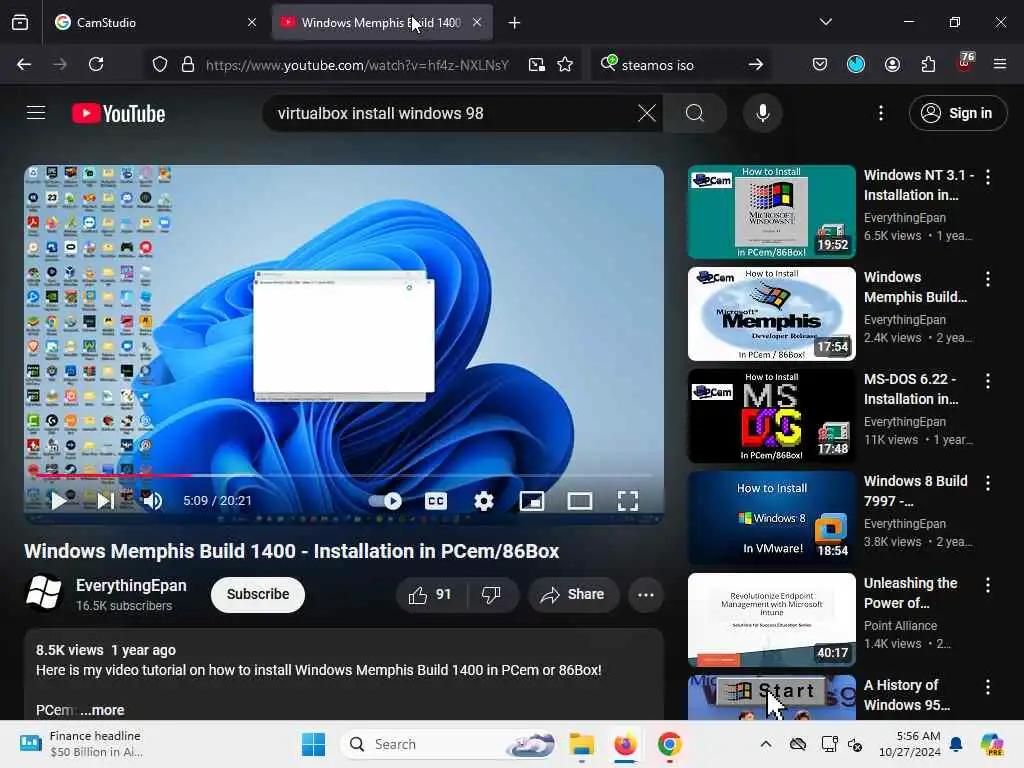This screenshot has width=1024, height=768.
Task: Open MS-DOS 6.22 installation thumbnail
Action: point(771,416)
